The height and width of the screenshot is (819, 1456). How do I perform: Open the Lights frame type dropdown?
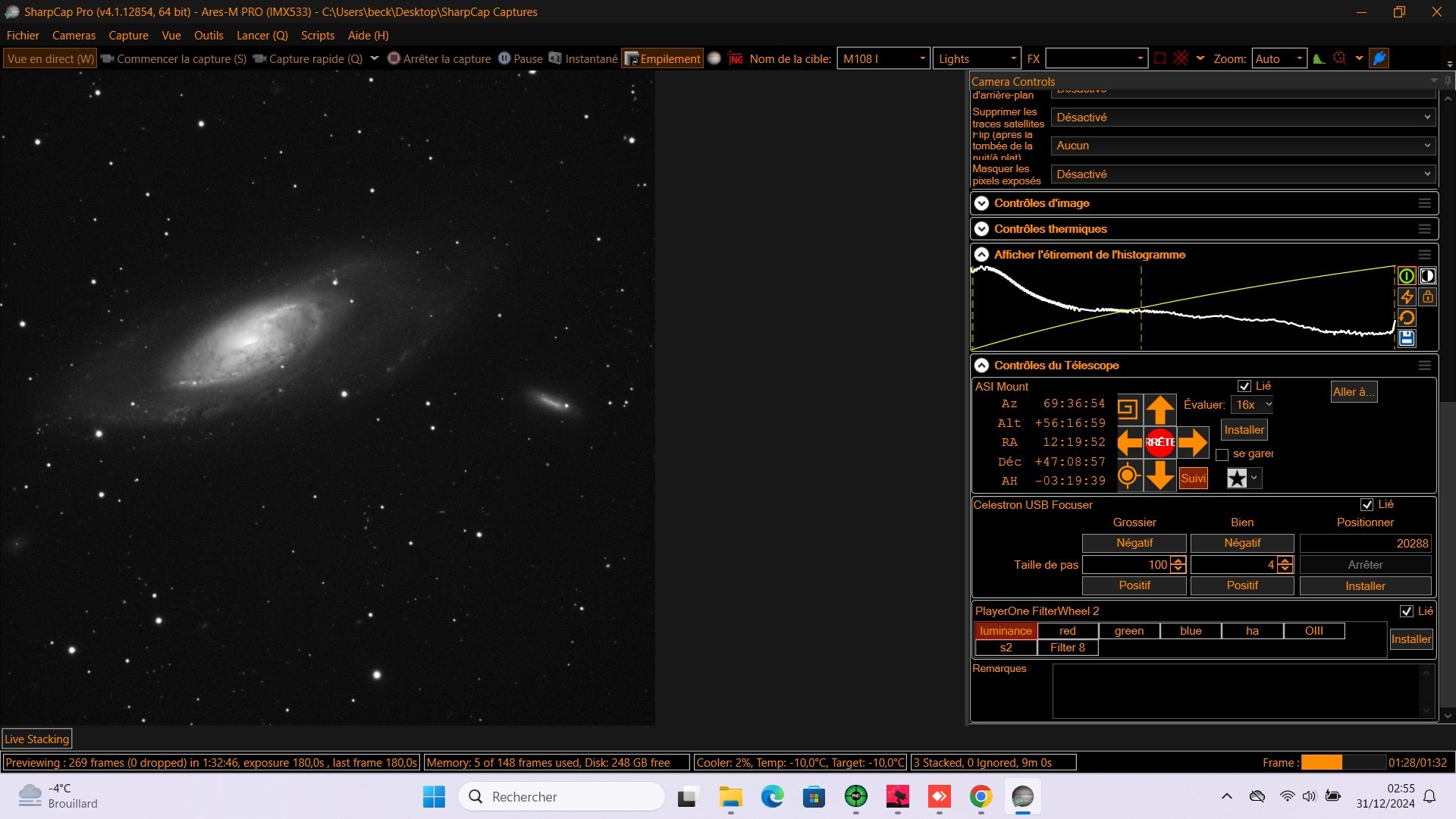pyautogui.click(x=977, y=58)
